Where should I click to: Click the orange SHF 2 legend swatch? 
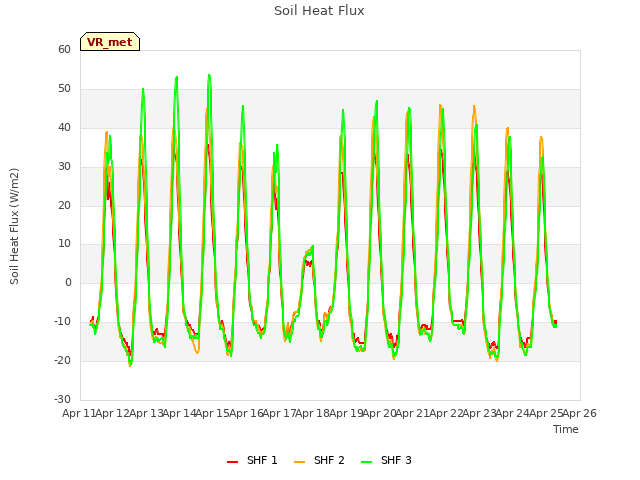299,462
